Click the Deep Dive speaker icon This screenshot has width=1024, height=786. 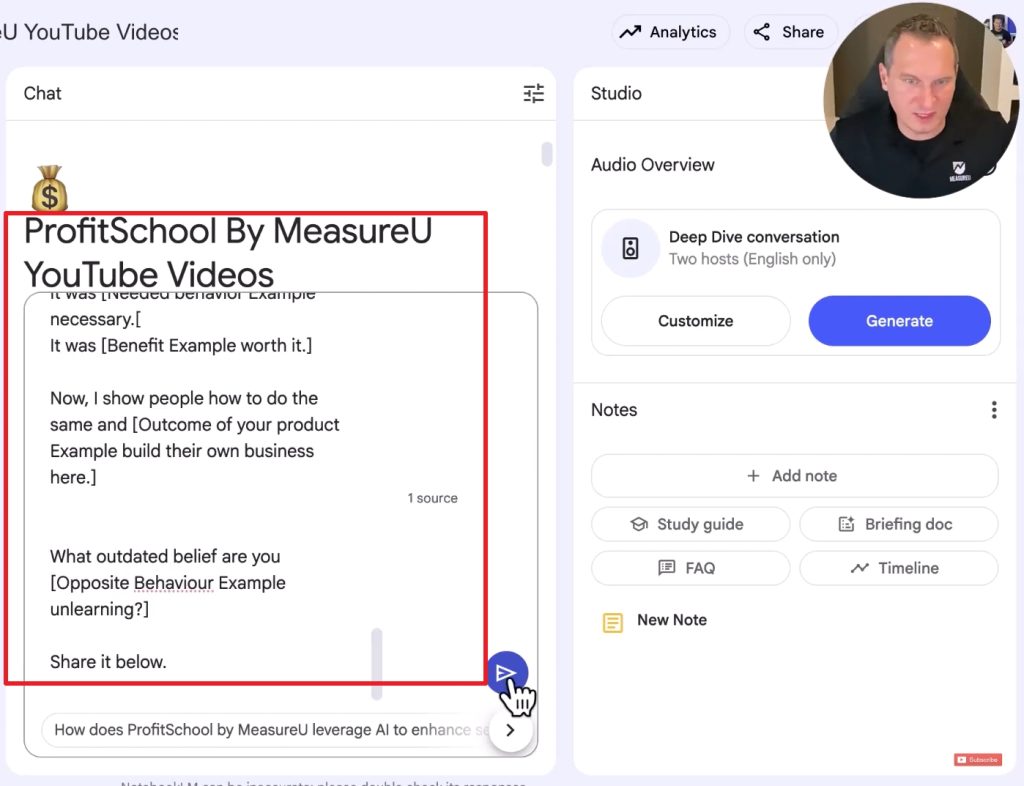click(x=630, y=248)
